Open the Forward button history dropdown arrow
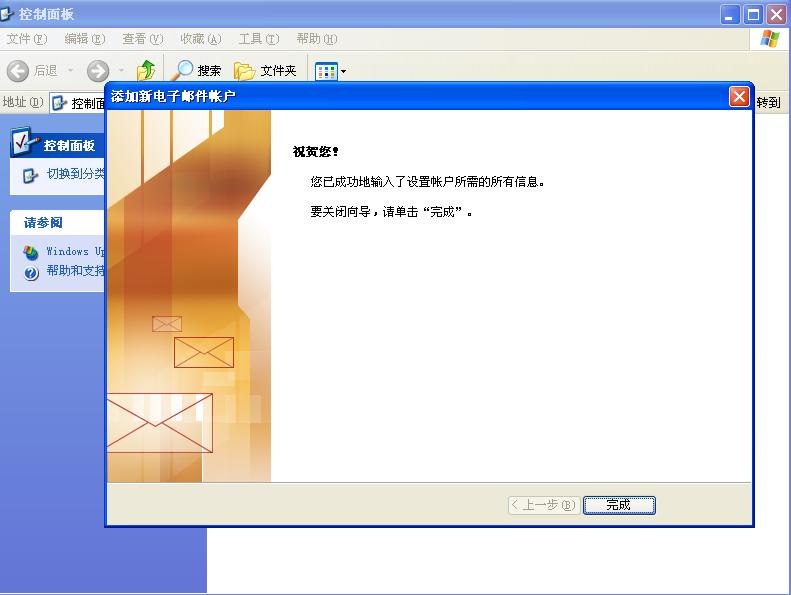Screen dimensions: 791x595 [x=121, y=71]
